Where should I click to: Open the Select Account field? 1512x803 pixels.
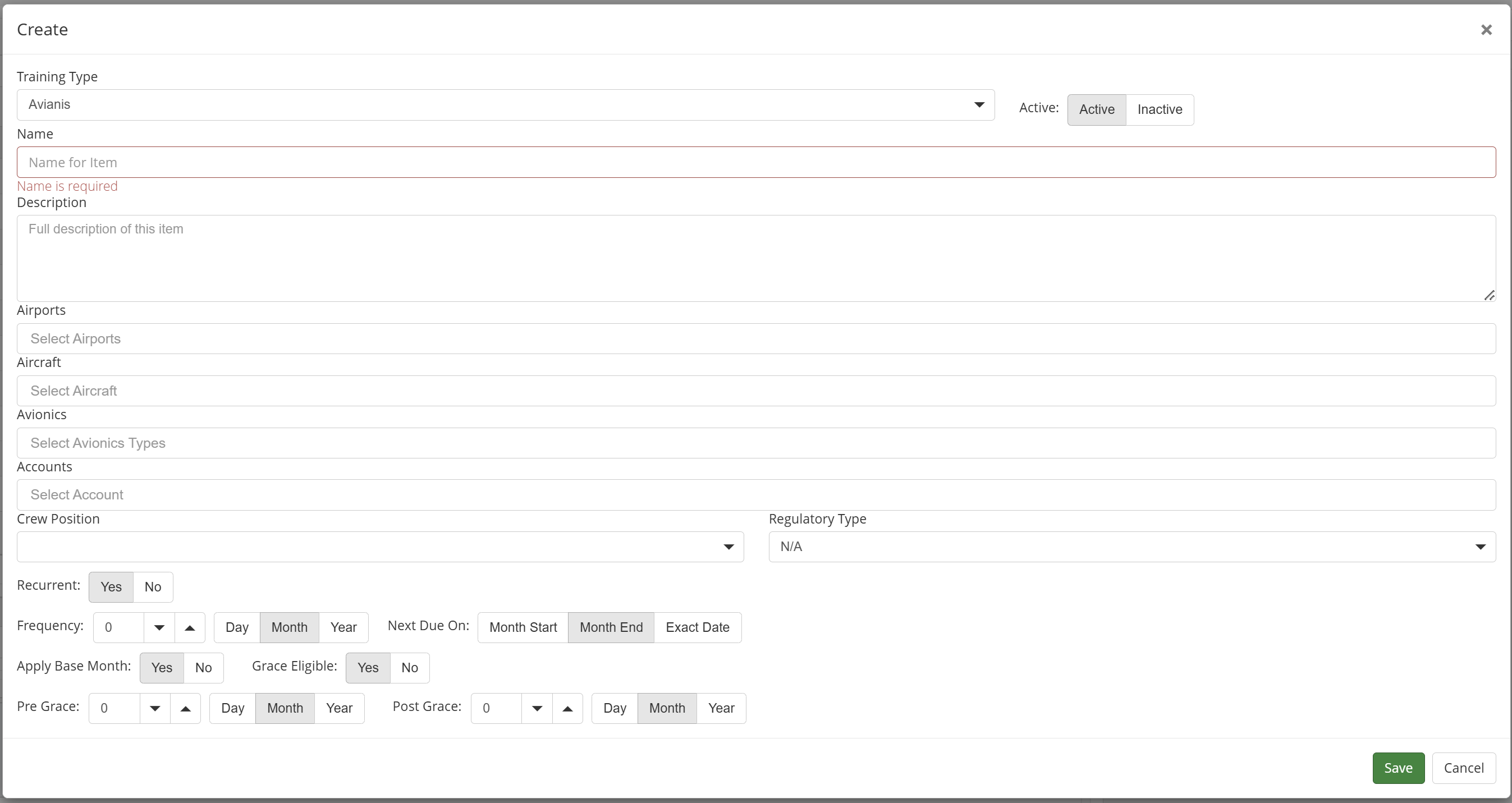point(756,495)
